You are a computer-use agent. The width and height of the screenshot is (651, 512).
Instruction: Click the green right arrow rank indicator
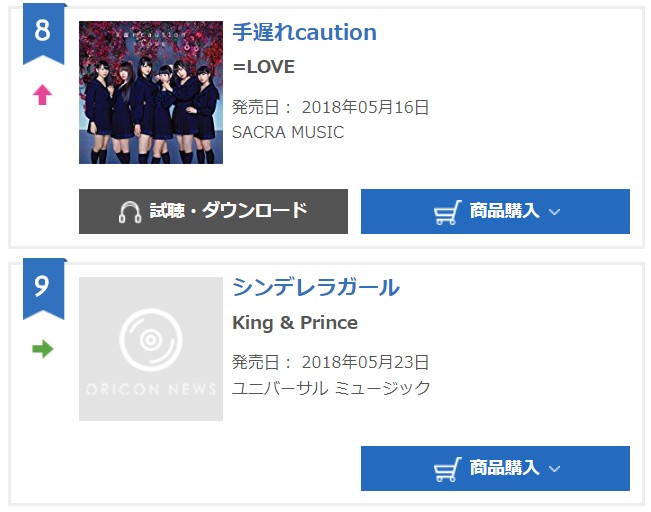[42, 349]
